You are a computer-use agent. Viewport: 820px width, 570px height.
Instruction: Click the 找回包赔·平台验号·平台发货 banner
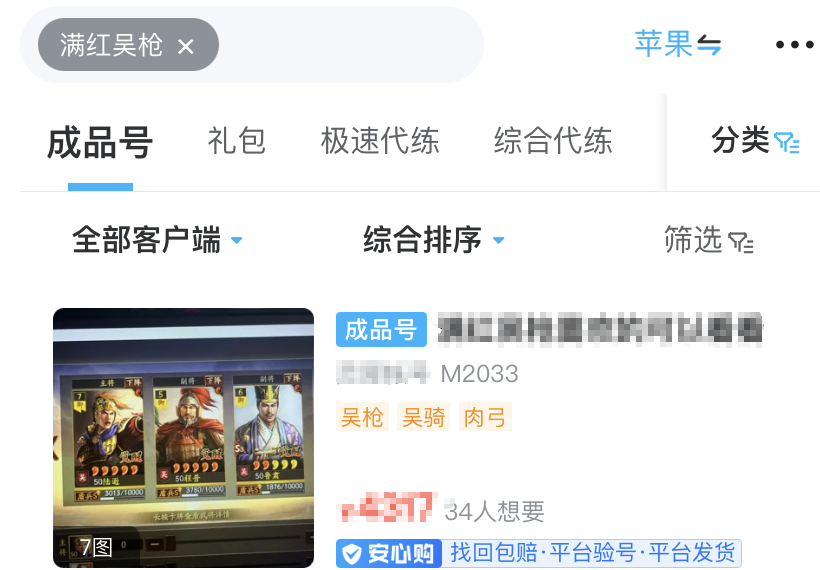[x=592, y=553]
